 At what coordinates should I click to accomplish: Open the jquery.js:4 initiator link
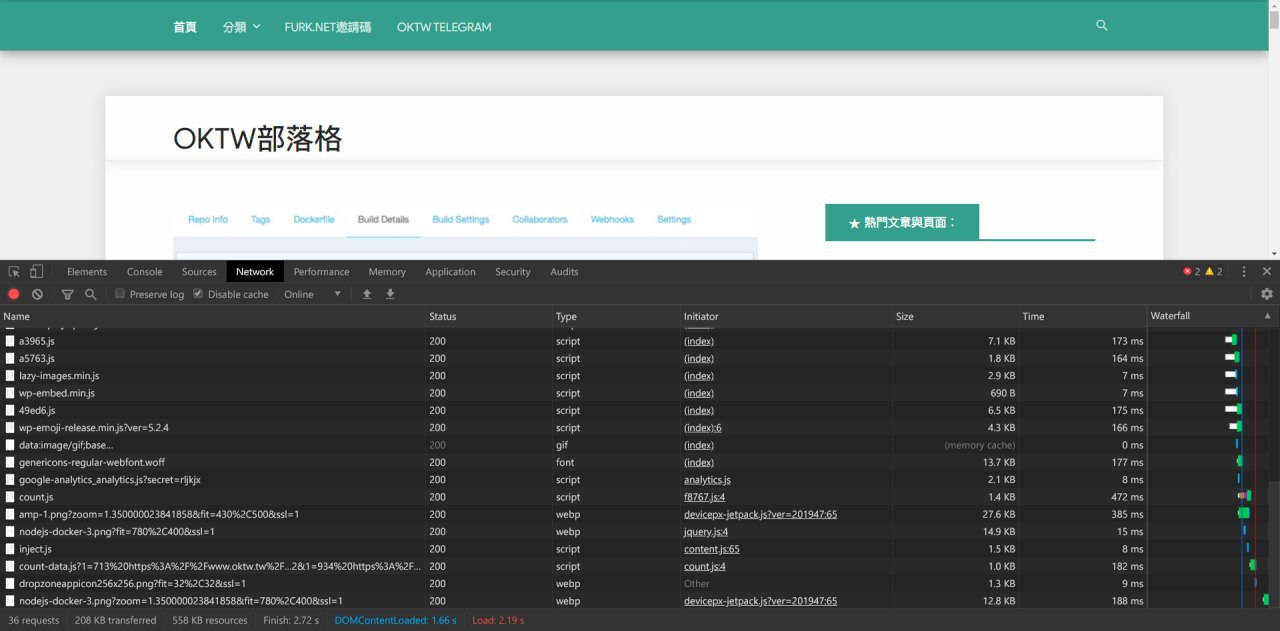coord(706,532)
